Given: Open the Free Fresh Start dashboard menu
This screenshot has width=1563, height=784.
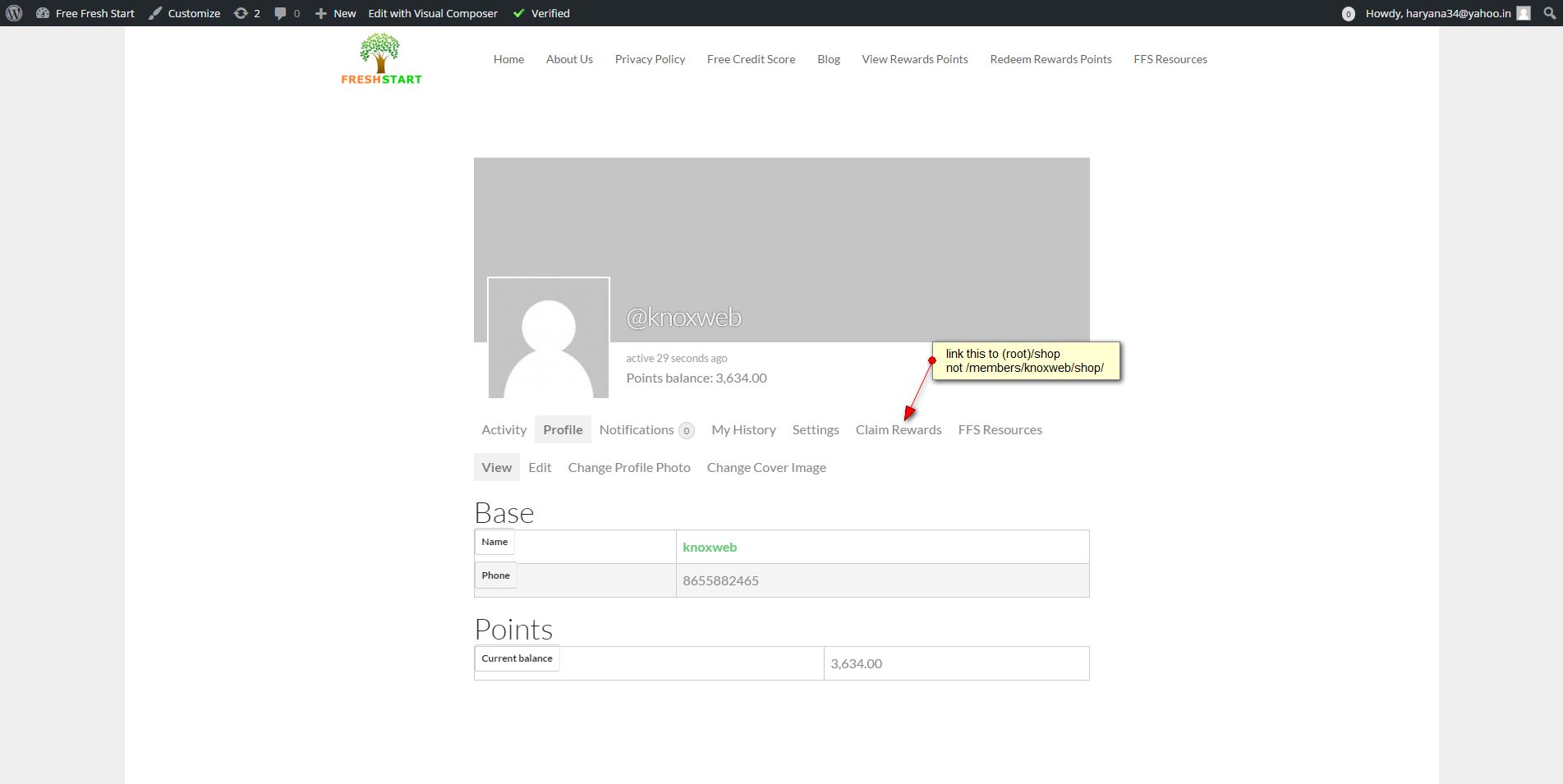Looking at the screenshot, I should click(85, 13).
